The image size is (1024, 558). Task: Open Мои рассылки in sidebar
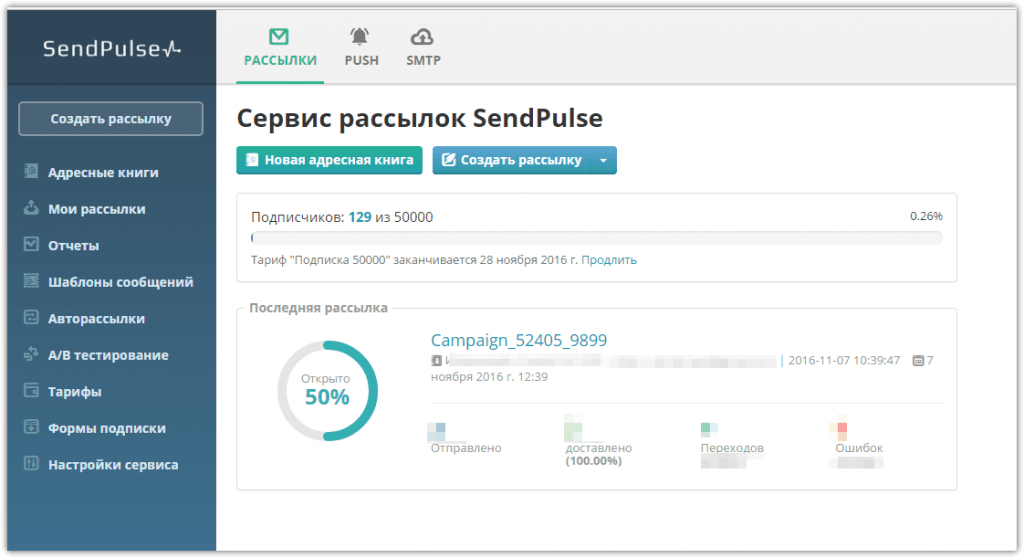coord(97,209)
